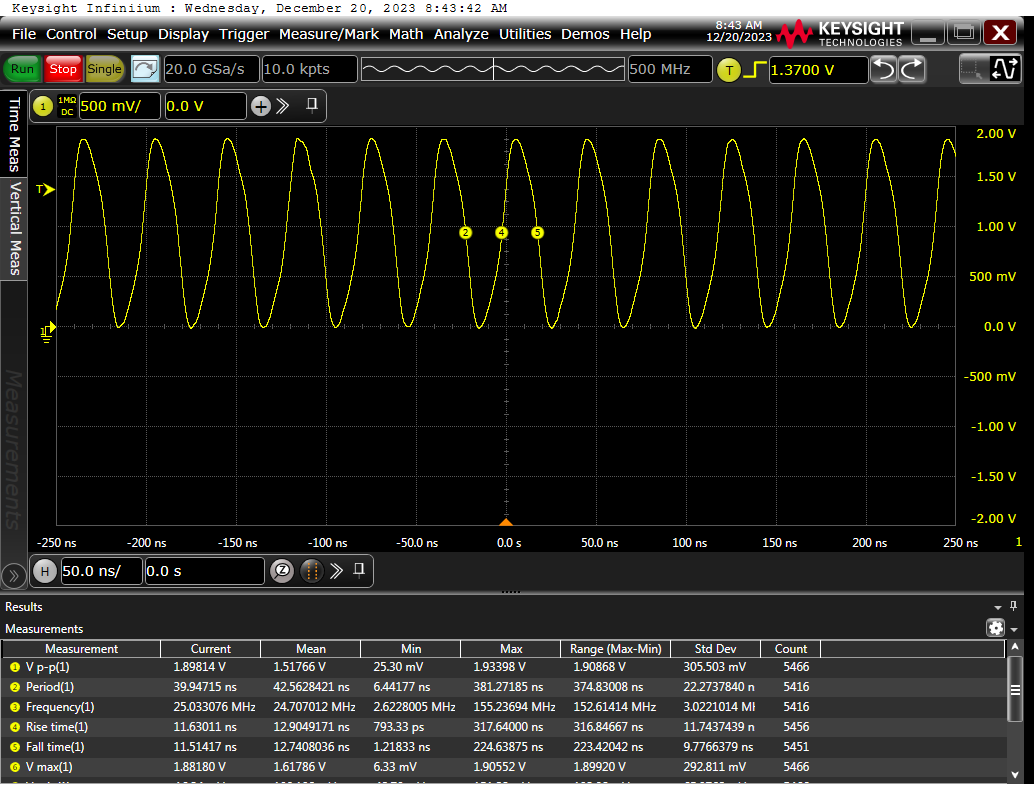Switch to Vertical Meas side tab
The height and width of the screenshot is (794, 1034).
click(x=14, y=228)
